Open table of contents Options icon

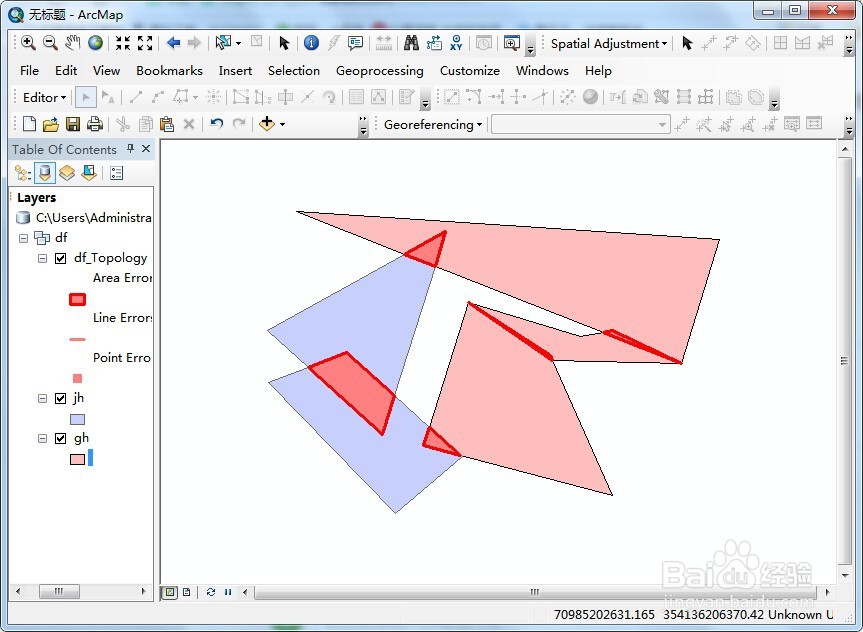[116, 173]
